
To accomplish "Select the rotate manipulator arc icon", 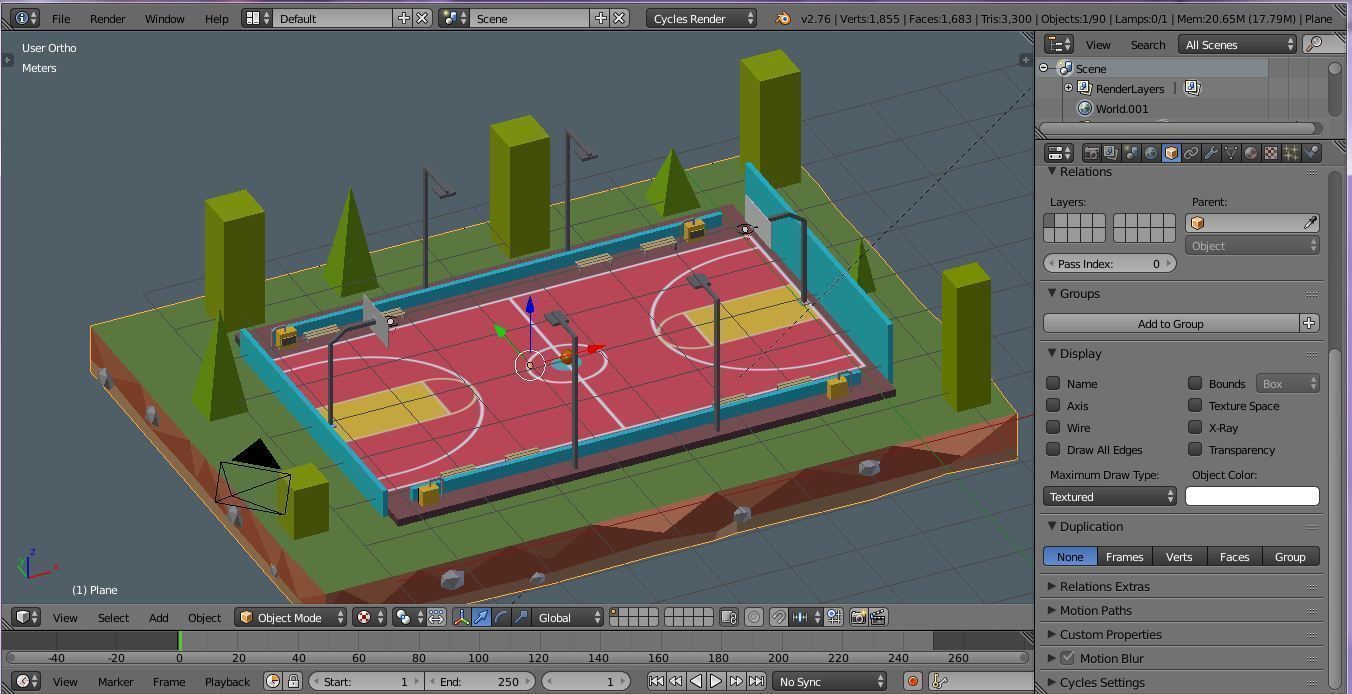I will click(501, 617).
